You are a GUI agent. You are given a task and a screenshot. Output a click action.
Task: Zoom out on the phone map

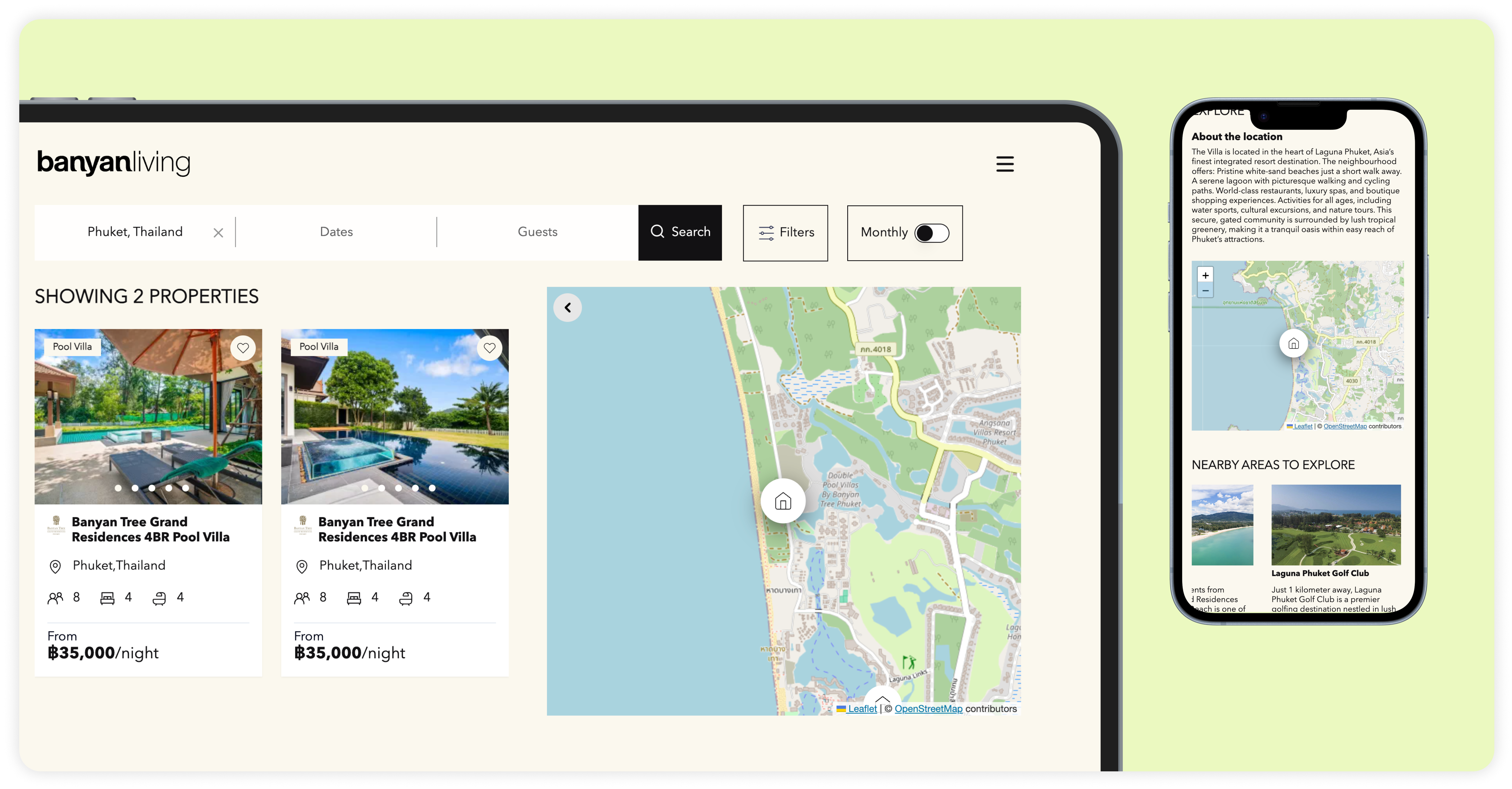coord(1205,291)
